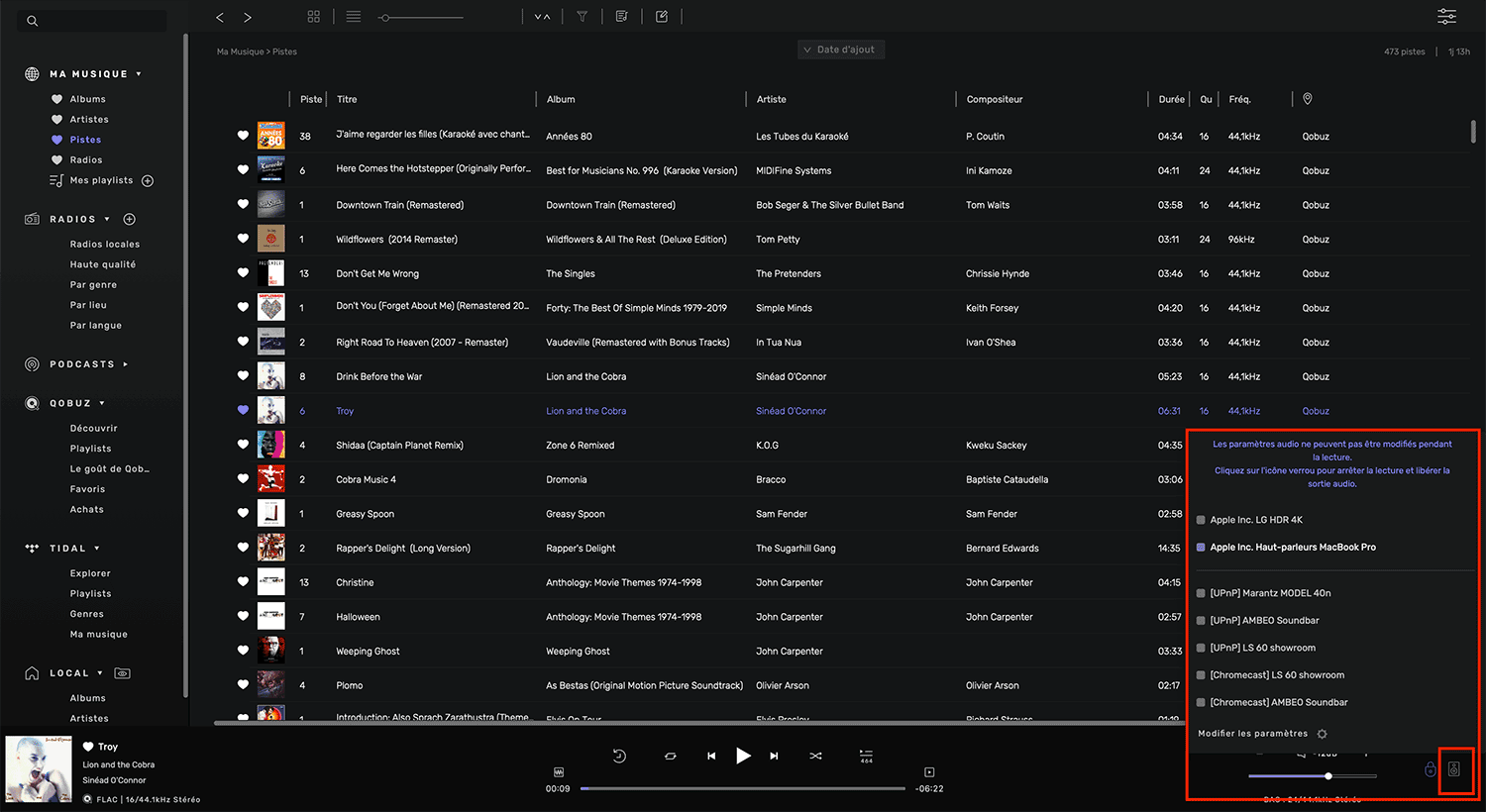Image resolution: width=1486 pixels, height=812 pixels.
Task: Sort by the Titre column header
Action: tap(347, 99)
